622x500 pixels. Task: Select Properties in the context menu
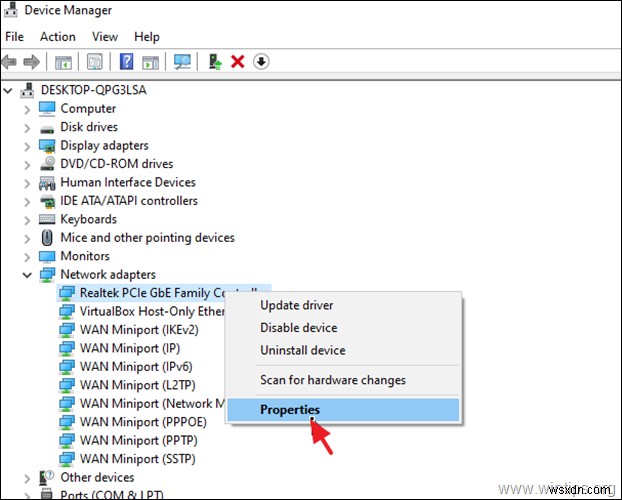(343, 410)
